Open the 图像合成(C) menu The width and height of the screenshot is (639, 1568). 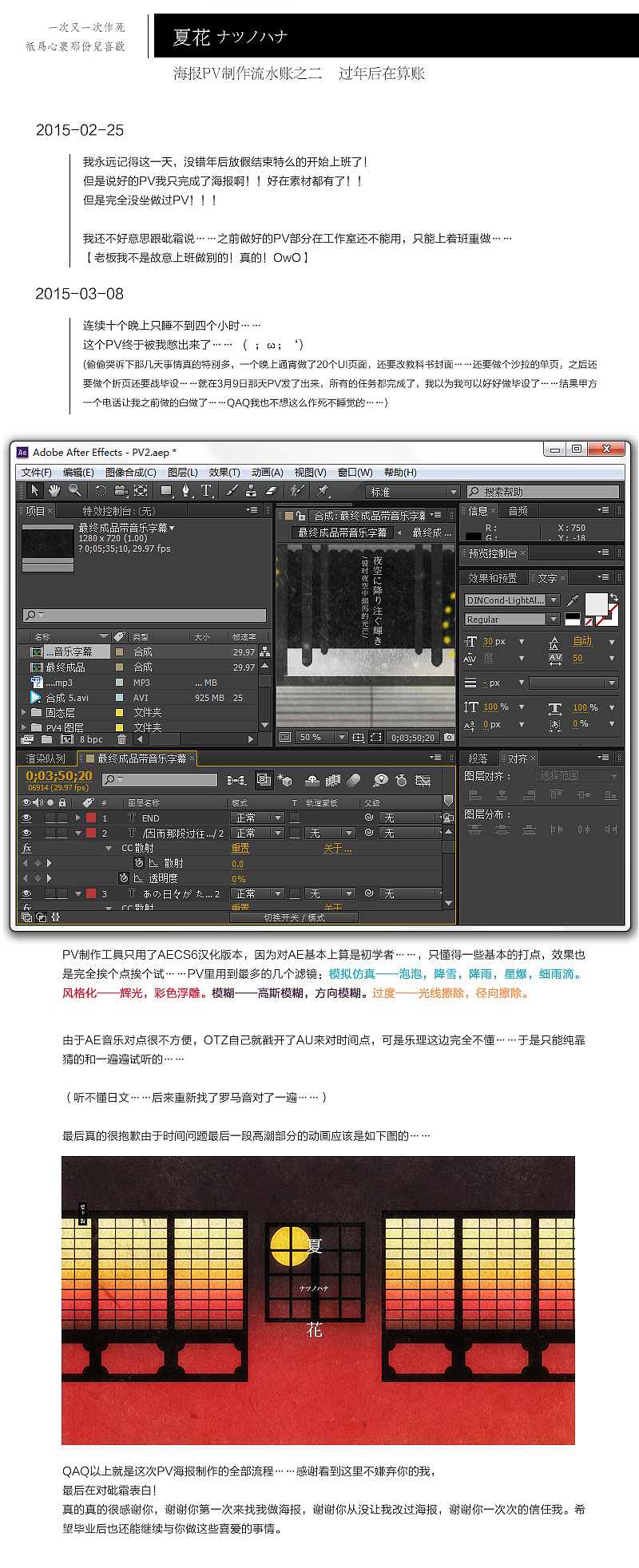[130, 472]
